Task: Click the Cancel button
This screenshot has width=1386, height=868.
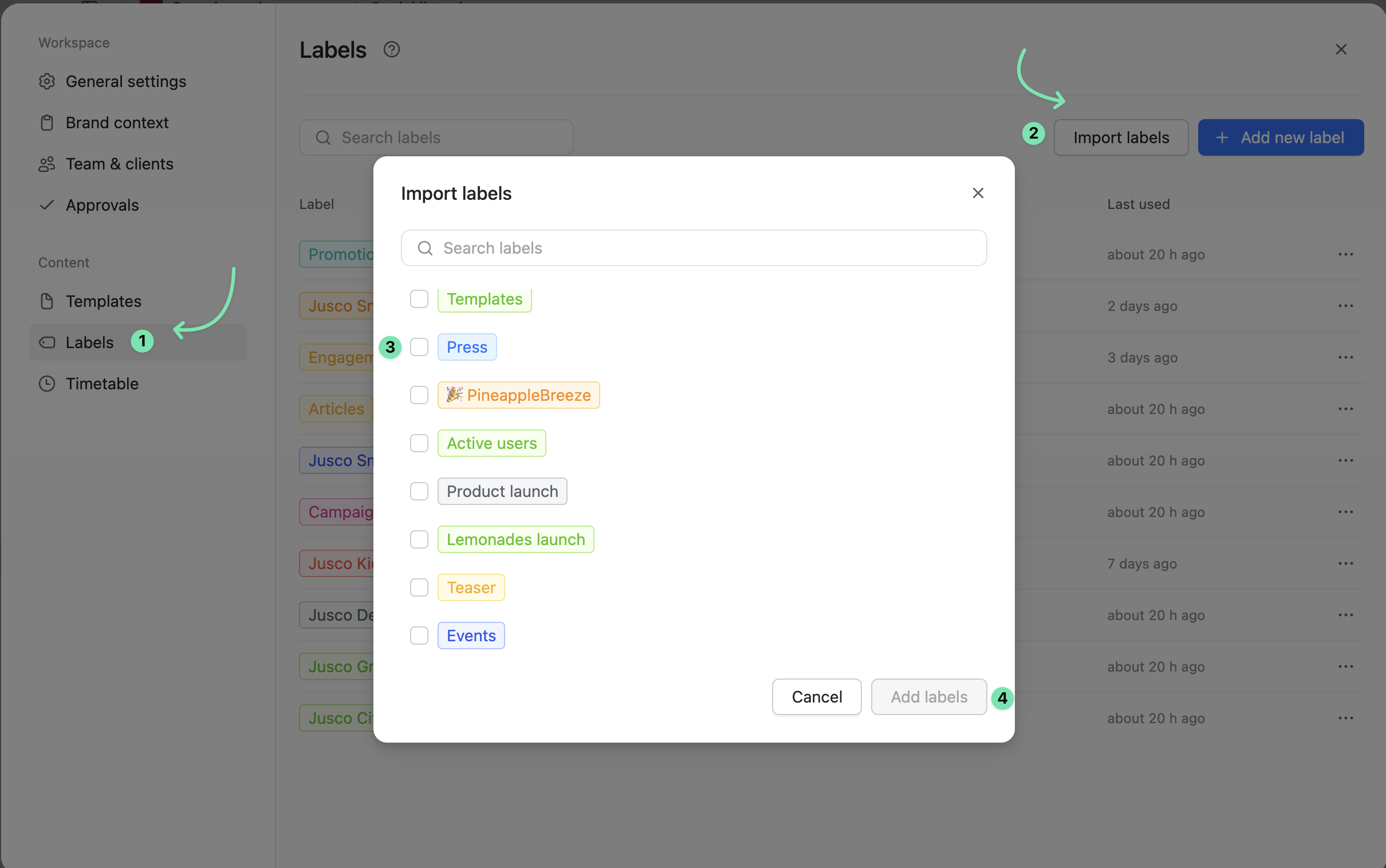Action: (x=817, y=697)
